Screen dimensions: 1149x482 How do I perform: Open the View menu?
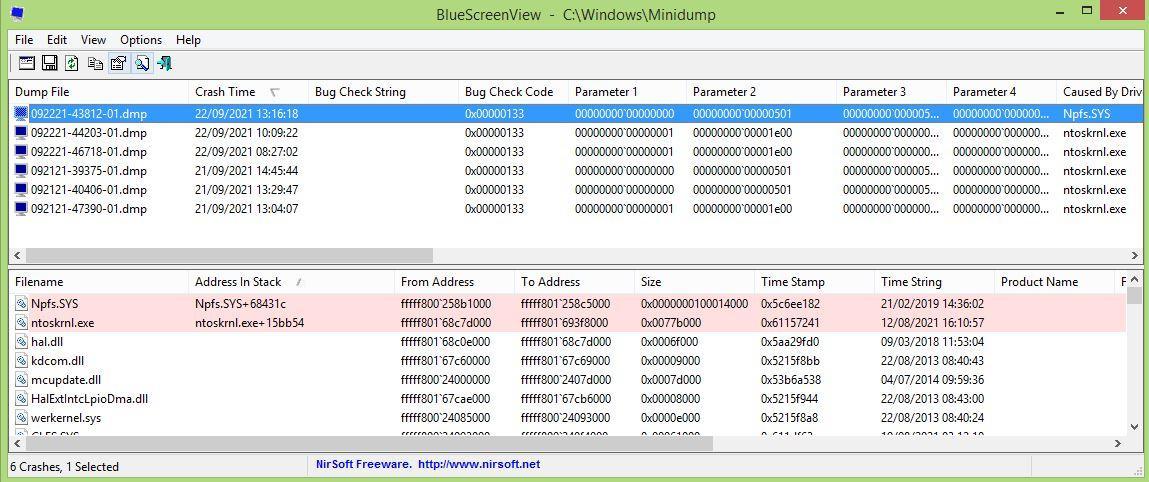tap(93, 40)
